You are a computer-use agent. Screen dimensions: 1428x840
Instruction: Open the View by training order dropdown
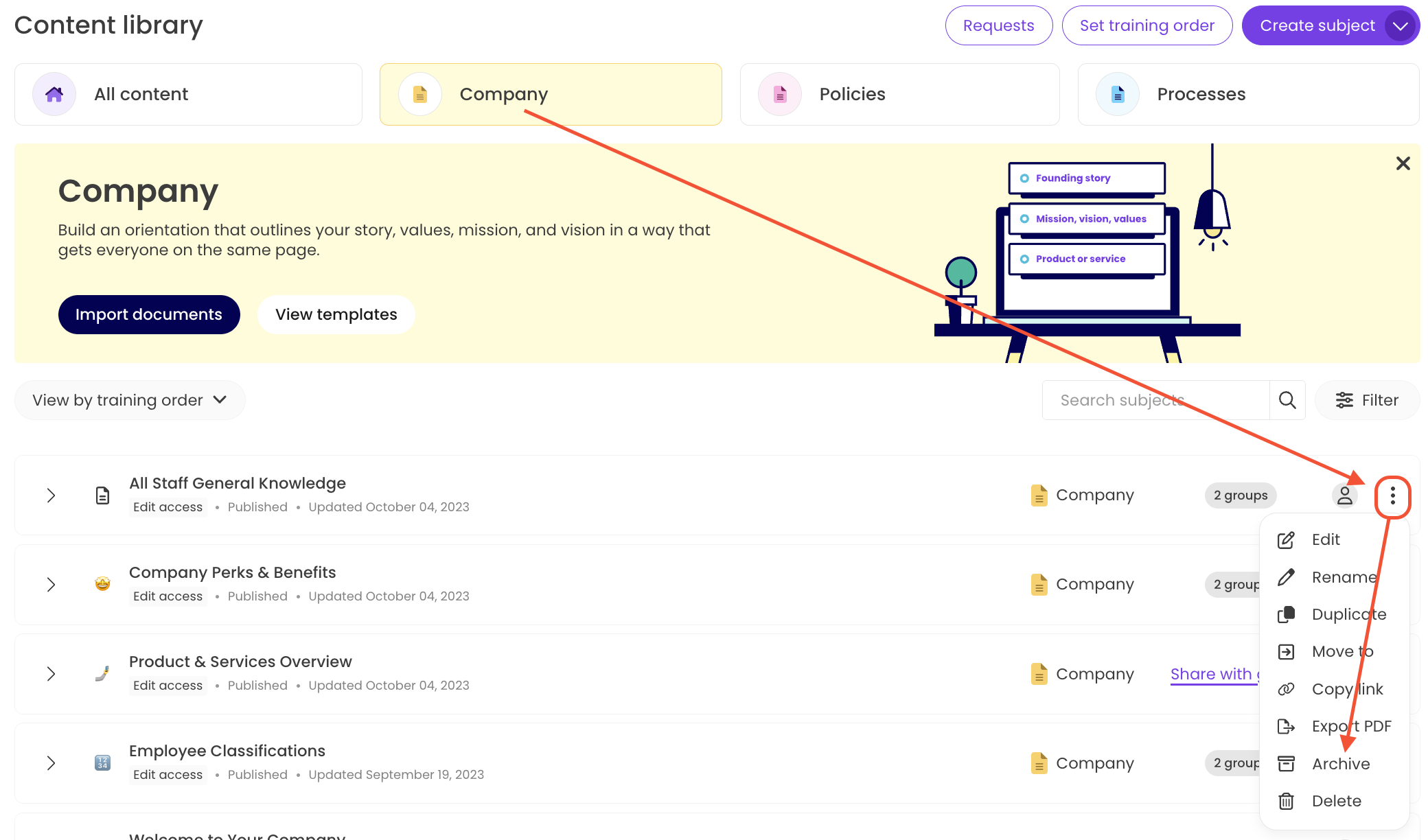pyautogui.click(x=130, y=400)
